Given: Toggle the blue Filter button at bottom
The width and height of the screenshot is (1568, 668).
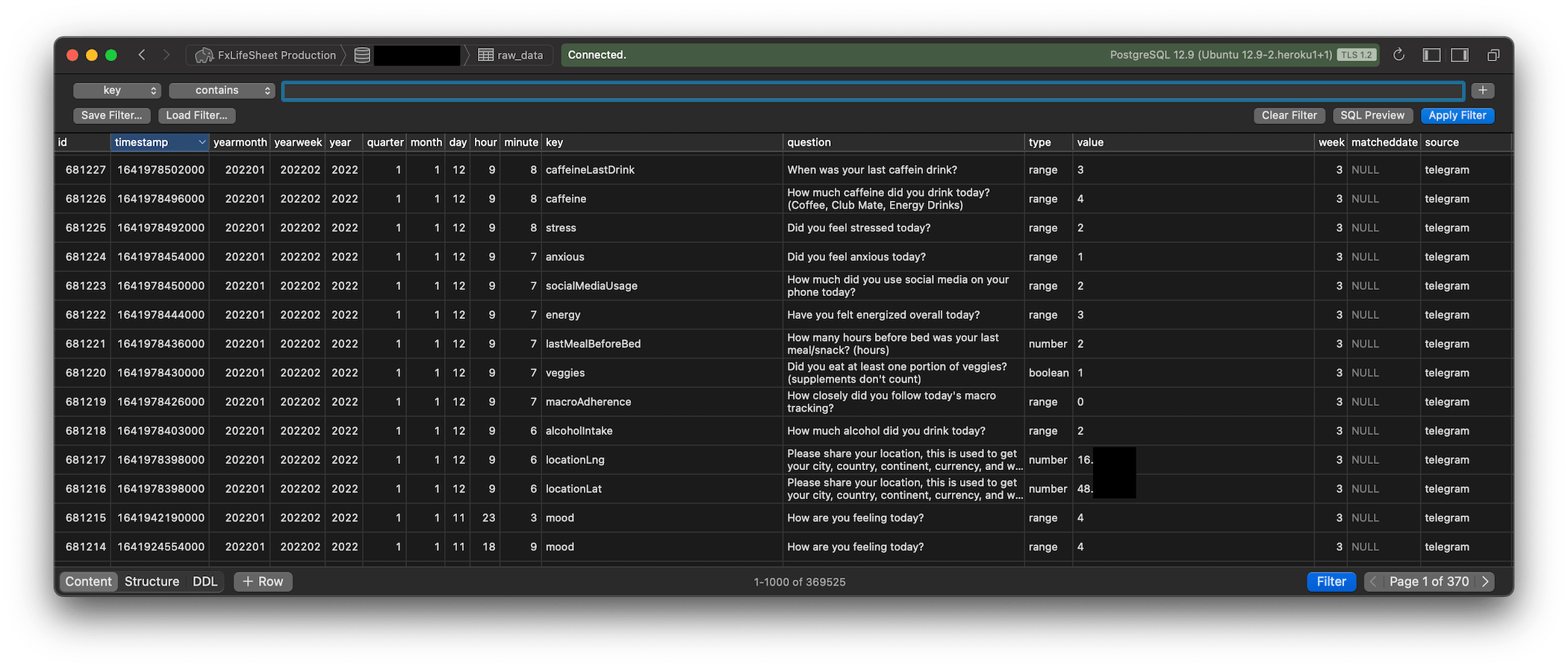Looking at the screenshot, I should 1331,581.
